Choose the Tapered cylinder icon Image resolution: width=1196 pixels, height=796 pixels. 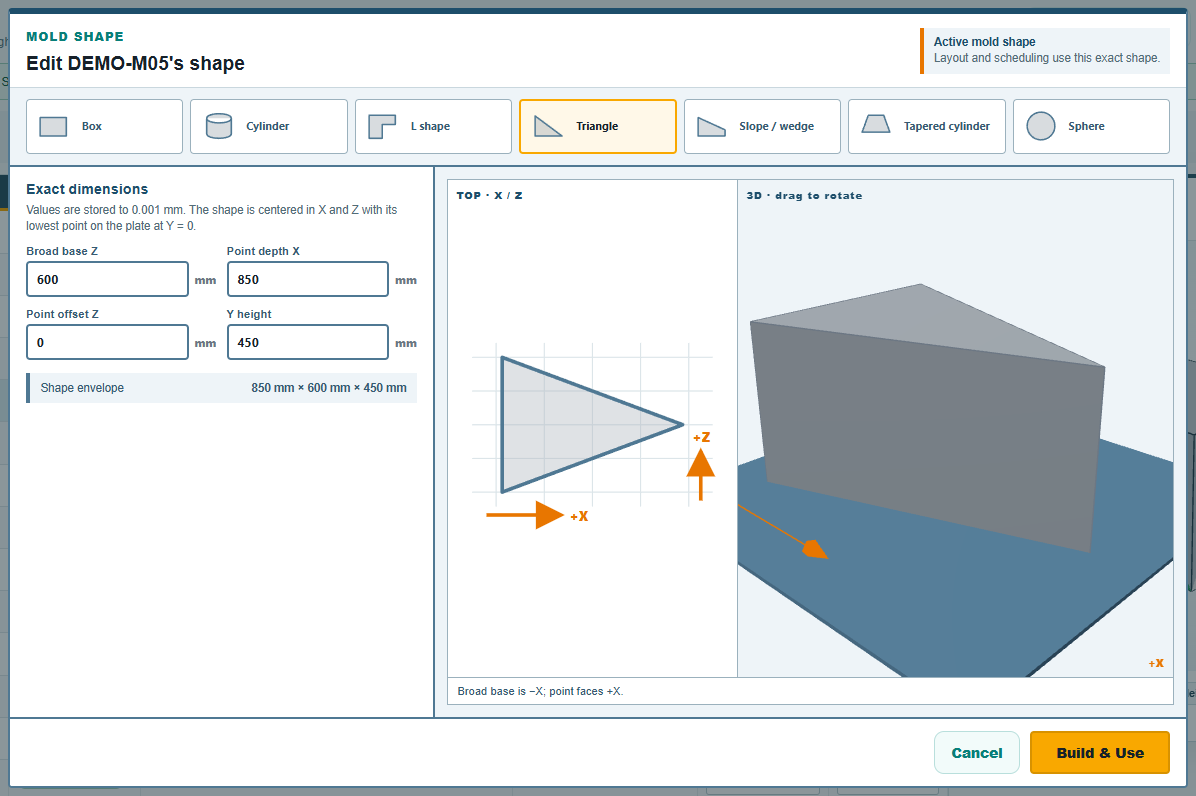876,124
